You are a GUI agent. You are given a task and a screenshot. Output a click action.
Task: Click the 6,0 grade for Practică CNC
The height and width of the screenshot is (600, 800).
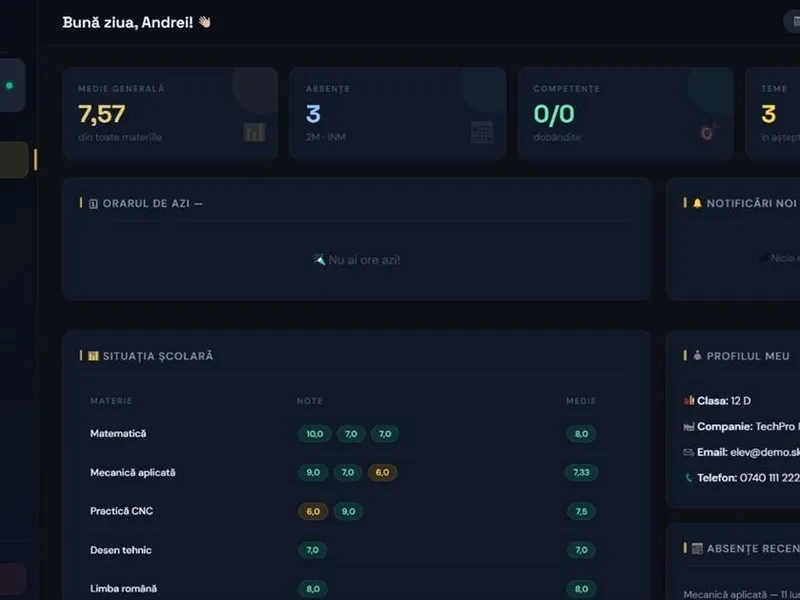point(313,511)
